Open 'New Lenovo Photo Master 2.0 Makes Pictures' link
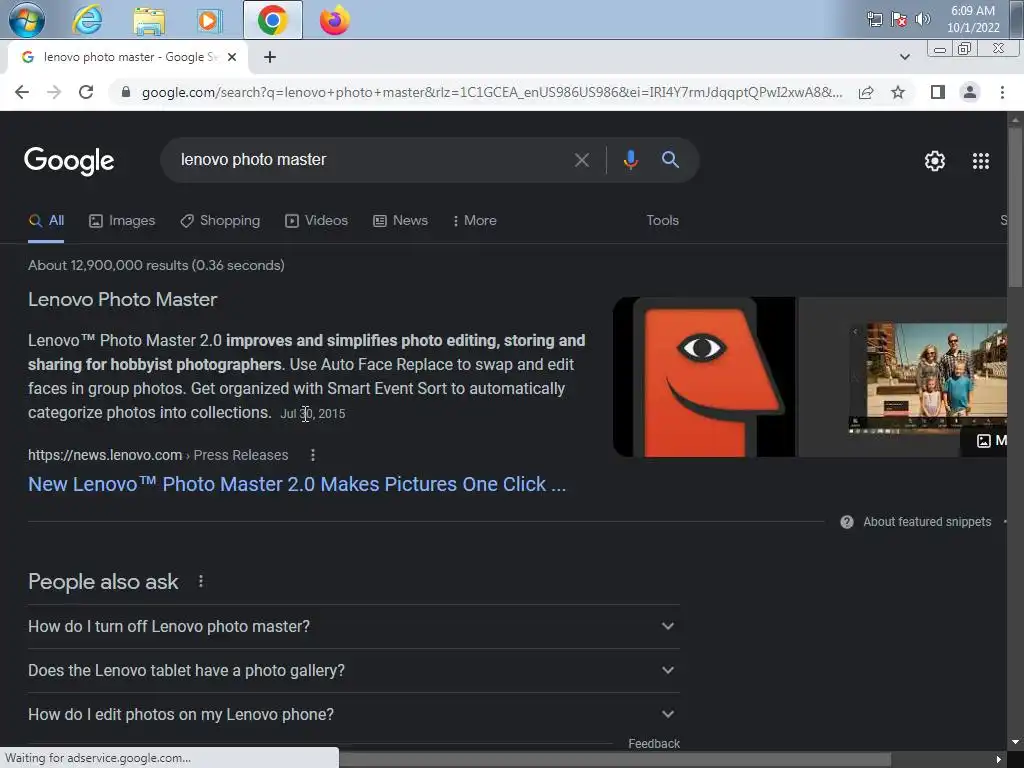 [x=297, y=485]
